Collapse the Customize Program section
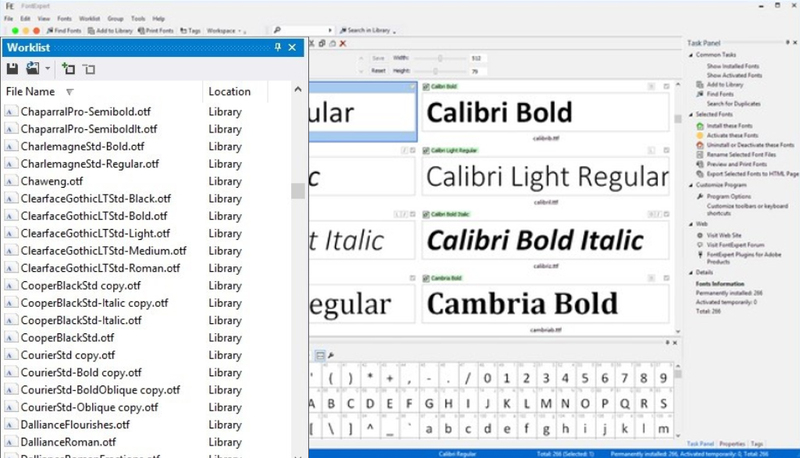The height and width of the screenshot is (458, 800). (691, 185)
